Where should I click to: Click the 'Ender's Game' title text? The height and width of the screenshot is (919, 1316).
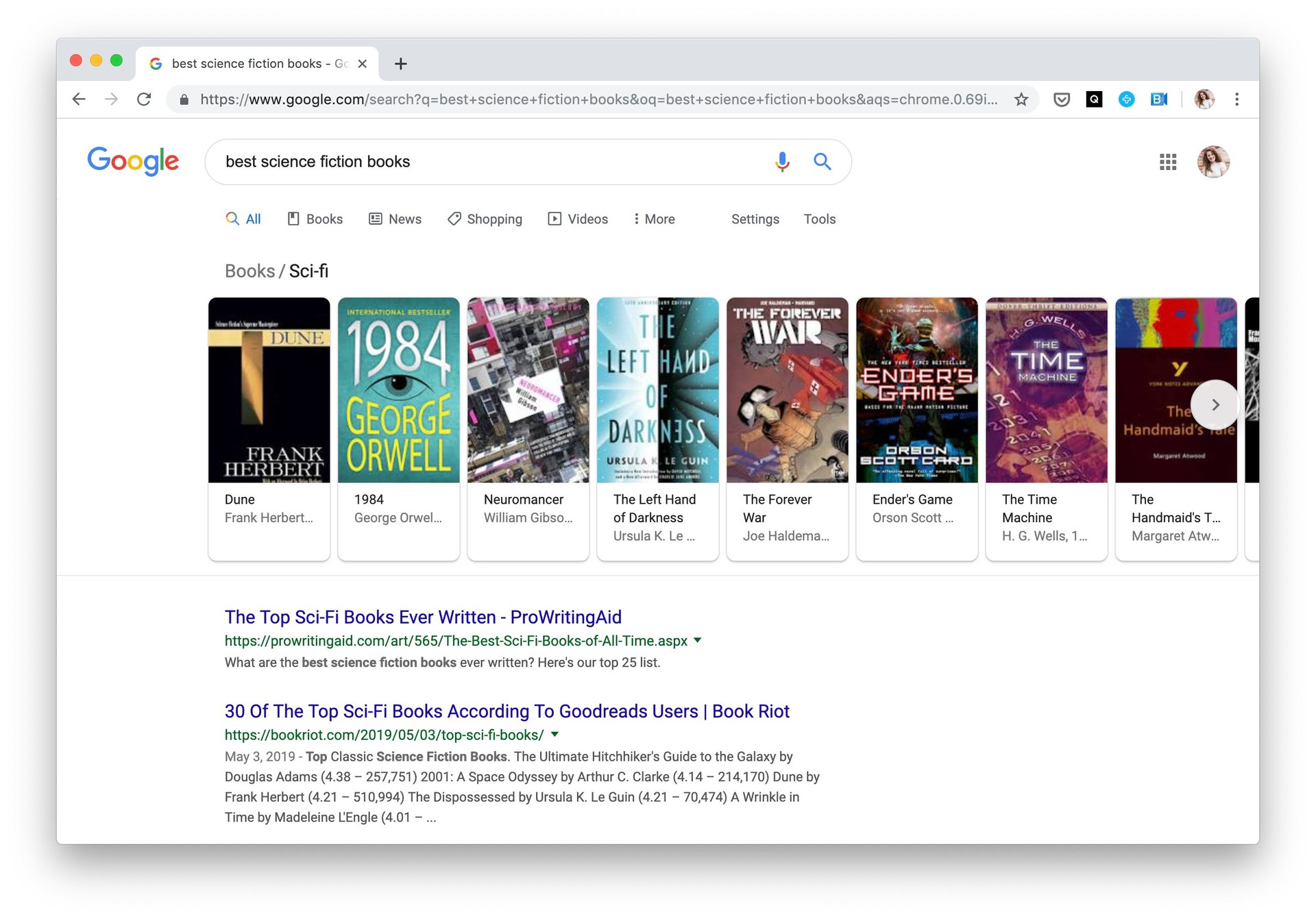pyautogui.click(x=912, y=500)
